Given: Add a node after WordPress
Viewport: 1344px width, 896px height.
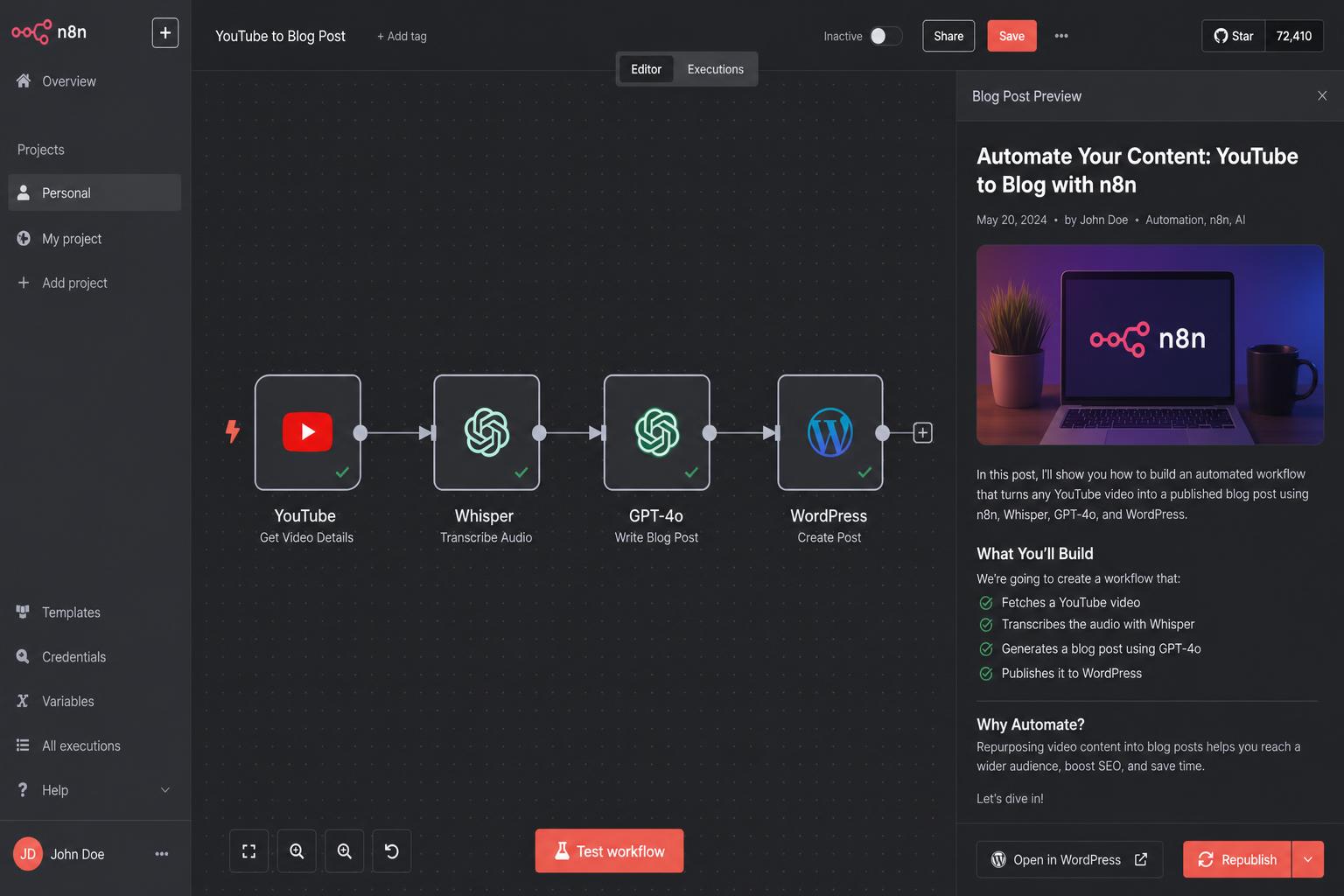Looking at the screenshot, I should (x=922, y=432).
